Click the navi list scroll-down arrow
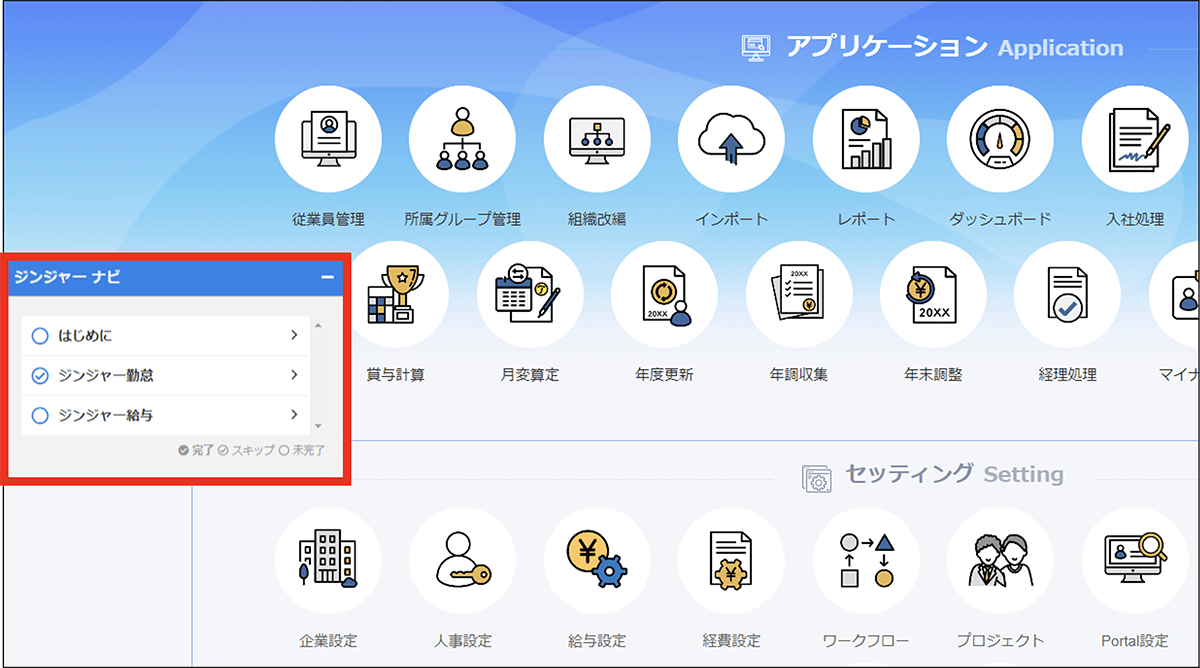This screenshot has height=668, width=1200. (318, 426)
